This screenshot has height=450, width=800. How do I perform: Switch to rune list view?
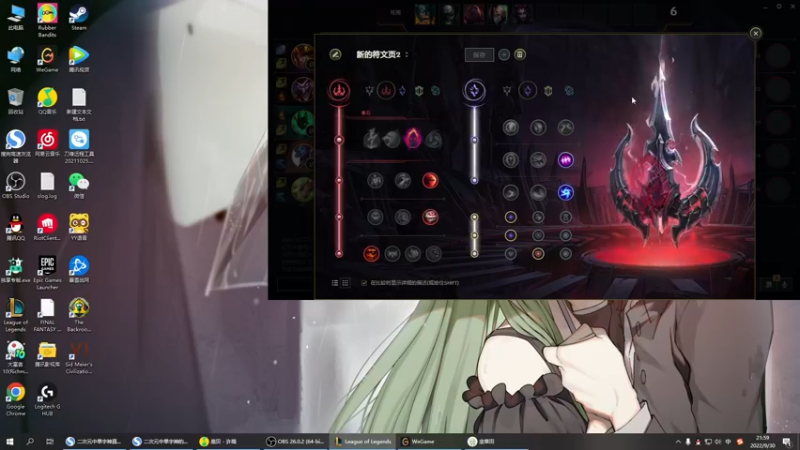coord(335,283)
